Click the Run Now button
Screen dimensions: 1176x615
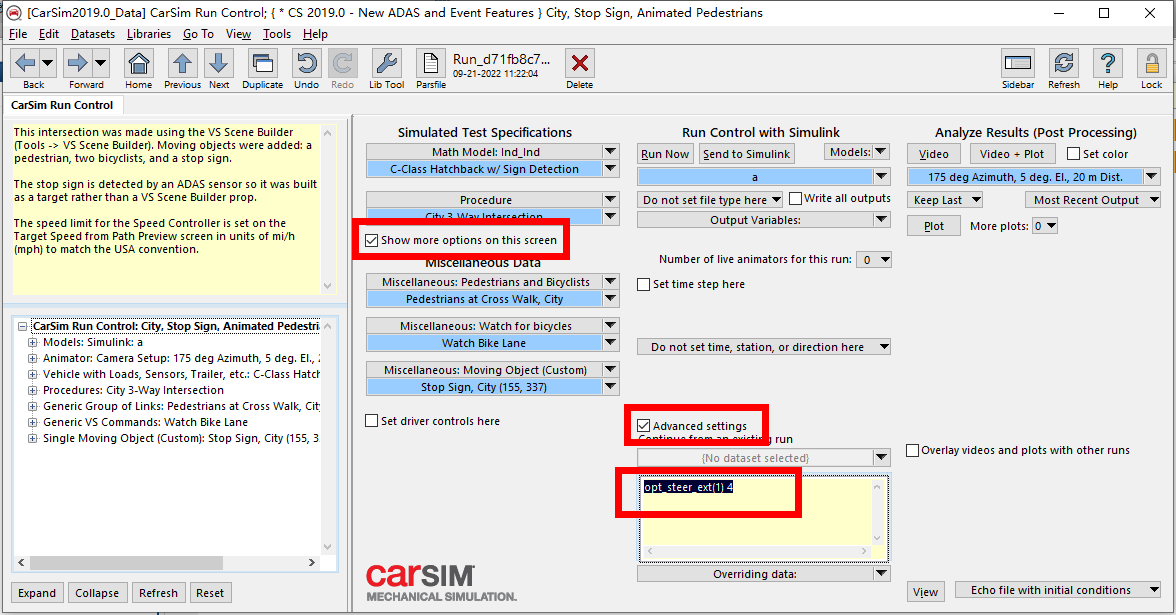[x=664, y=154]
